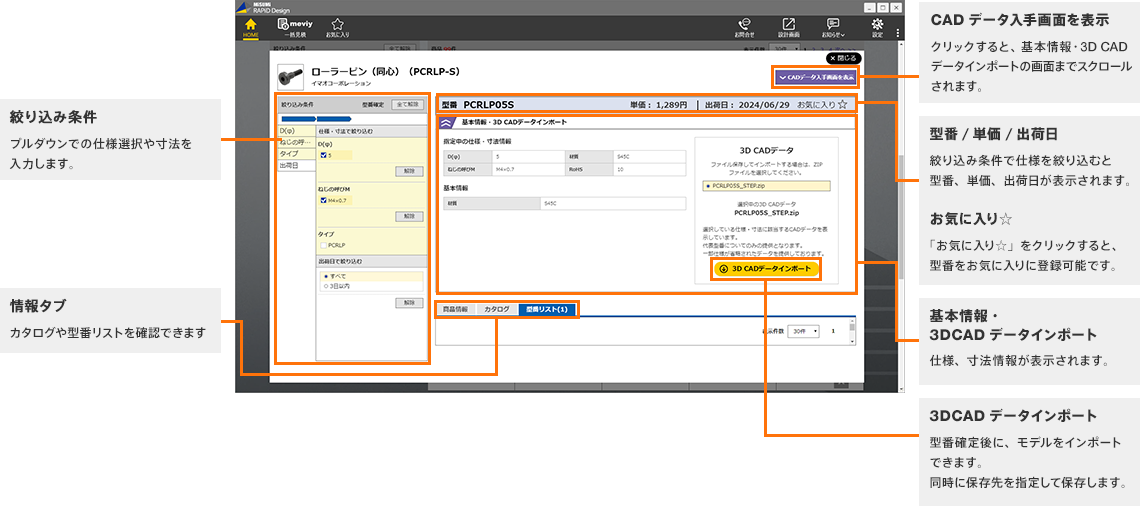Uncheck the M4×0.7 thread checkbox
The height and width of the screenshot is (506, 1140).
324,200
